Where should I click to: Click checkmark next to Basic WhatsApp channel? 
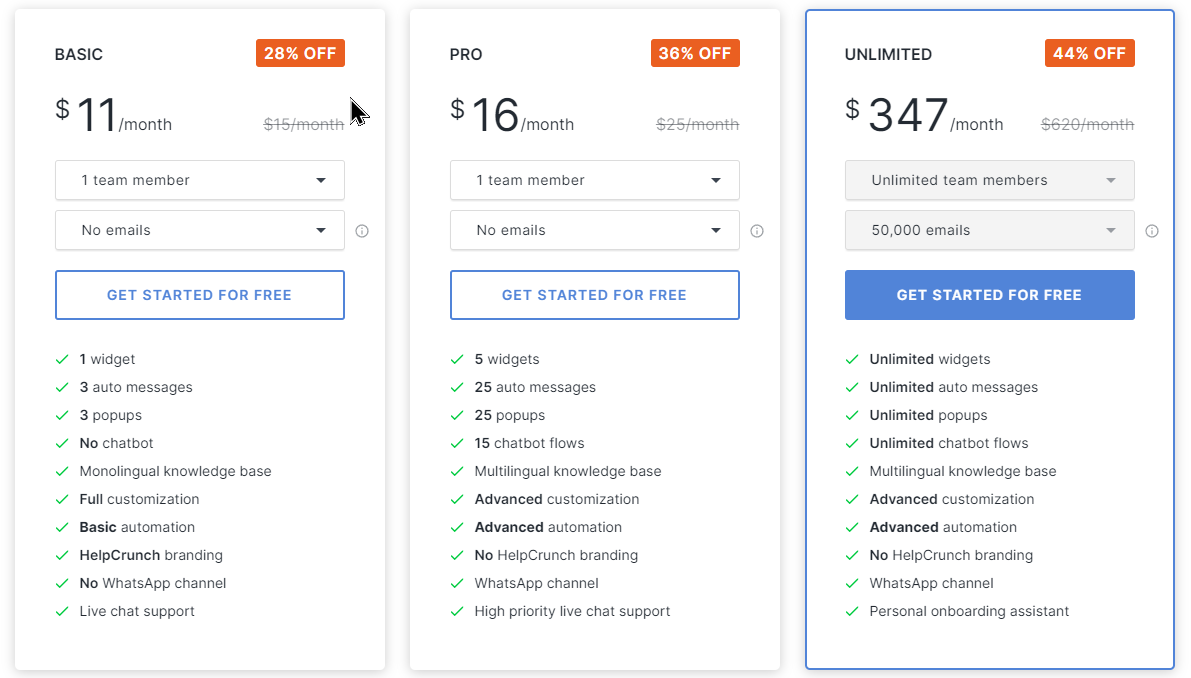(x=63, y=583)
